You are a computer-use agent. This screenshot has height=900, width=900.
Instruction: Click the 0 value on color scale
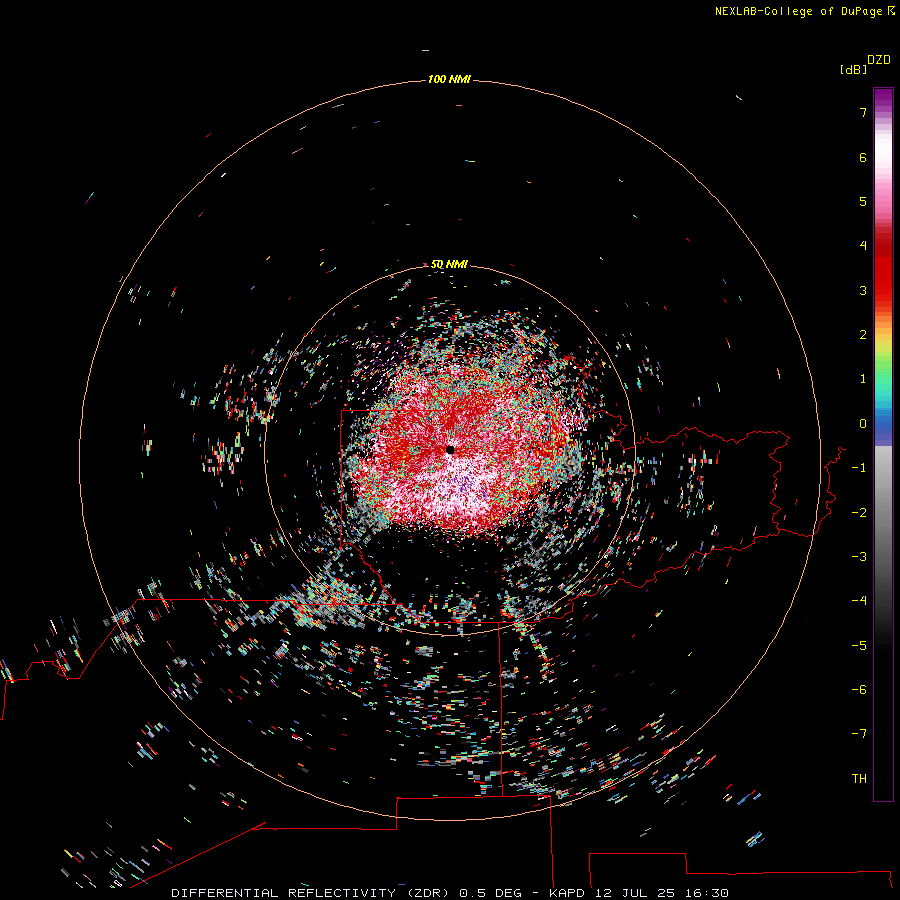point(863,424)
